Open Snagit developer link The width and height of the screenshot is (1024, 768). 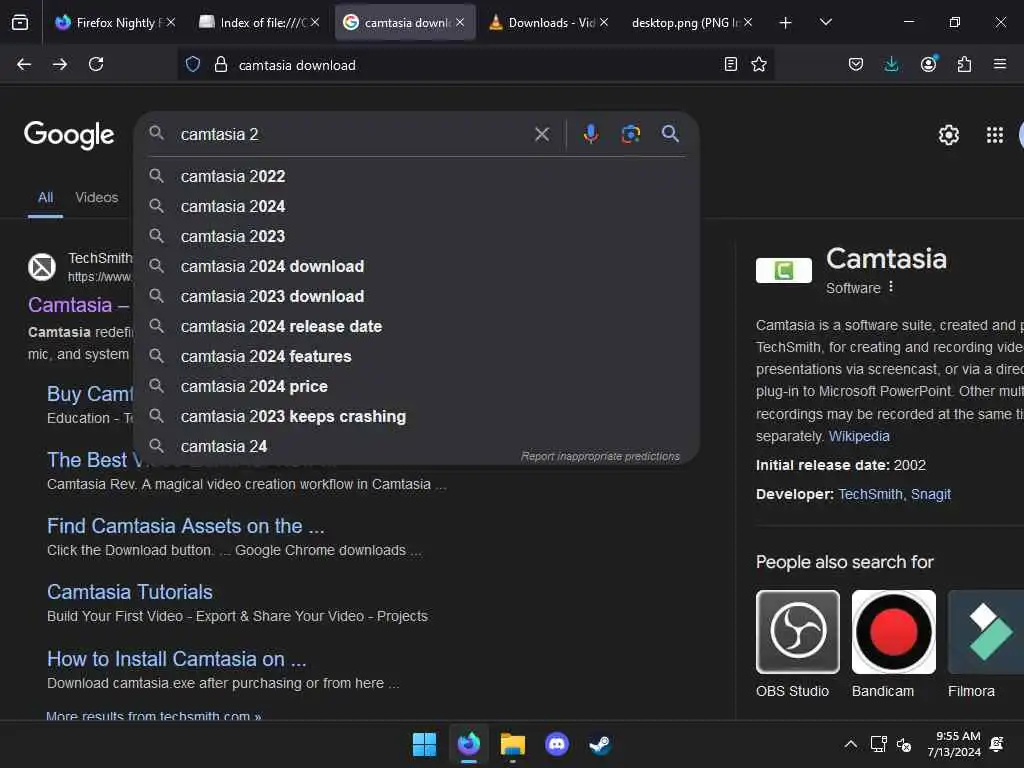click(x=931, y=494)
